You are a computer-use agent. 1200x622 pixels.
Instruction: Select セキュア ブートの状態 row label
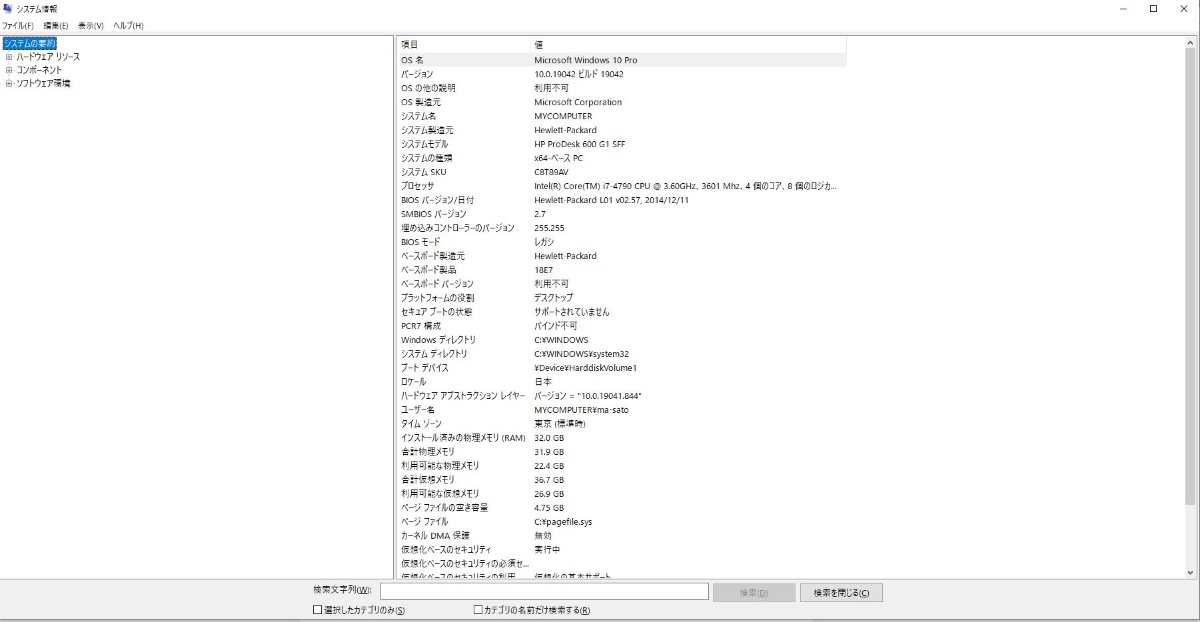[435, 312]
